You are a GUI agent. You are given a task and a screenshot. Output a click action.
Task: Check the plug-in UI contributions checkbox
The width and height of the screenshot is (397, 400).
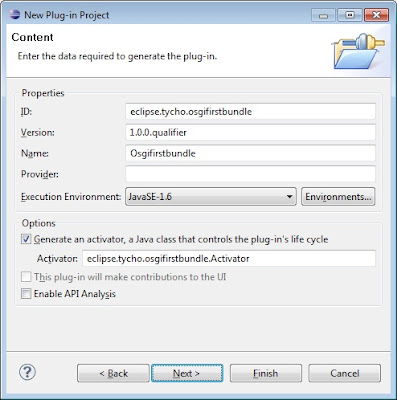pos(26,277)
